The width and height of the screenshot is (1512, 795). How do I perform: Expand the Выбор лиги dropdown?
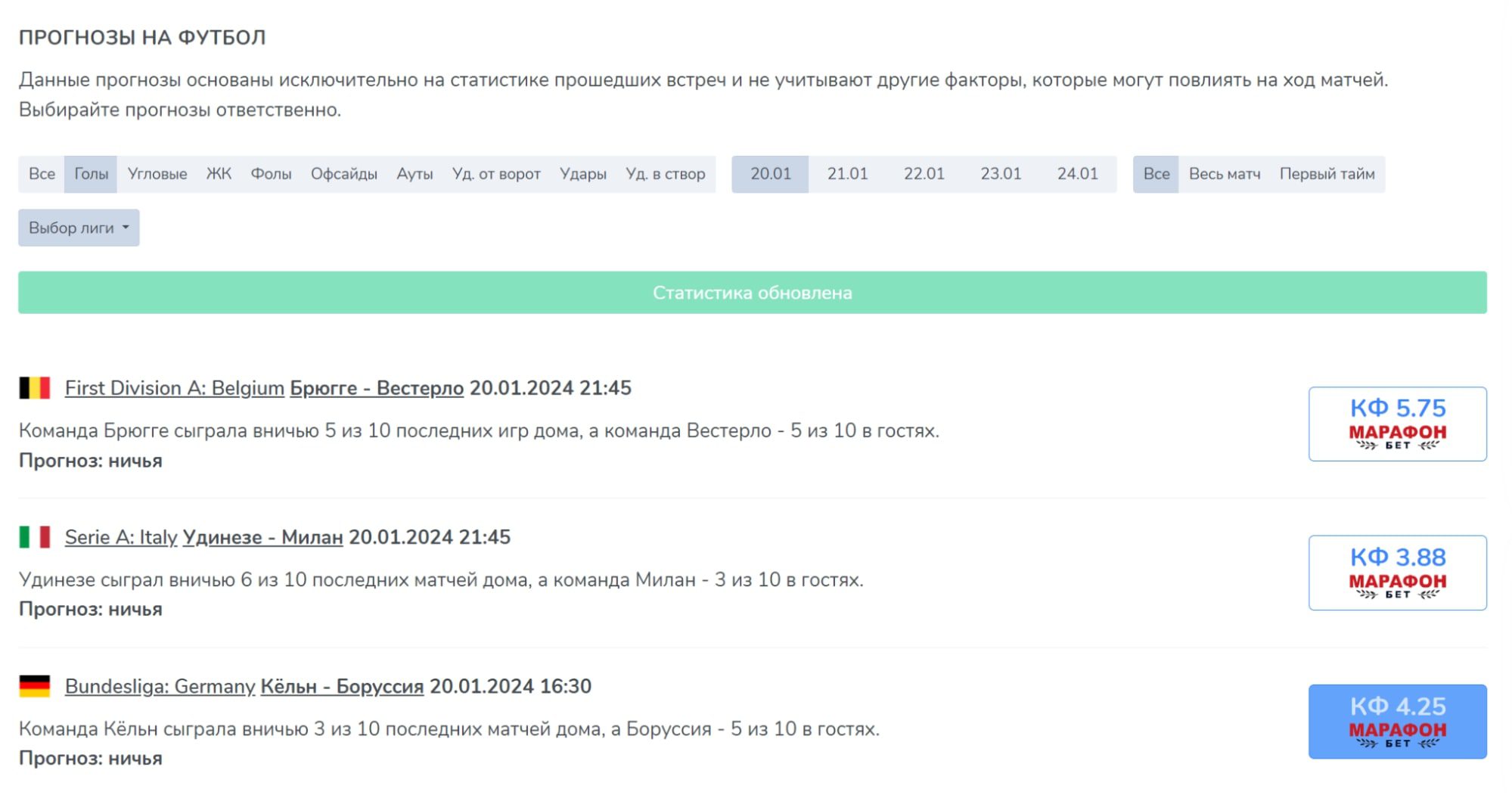[x=79, y=228]
